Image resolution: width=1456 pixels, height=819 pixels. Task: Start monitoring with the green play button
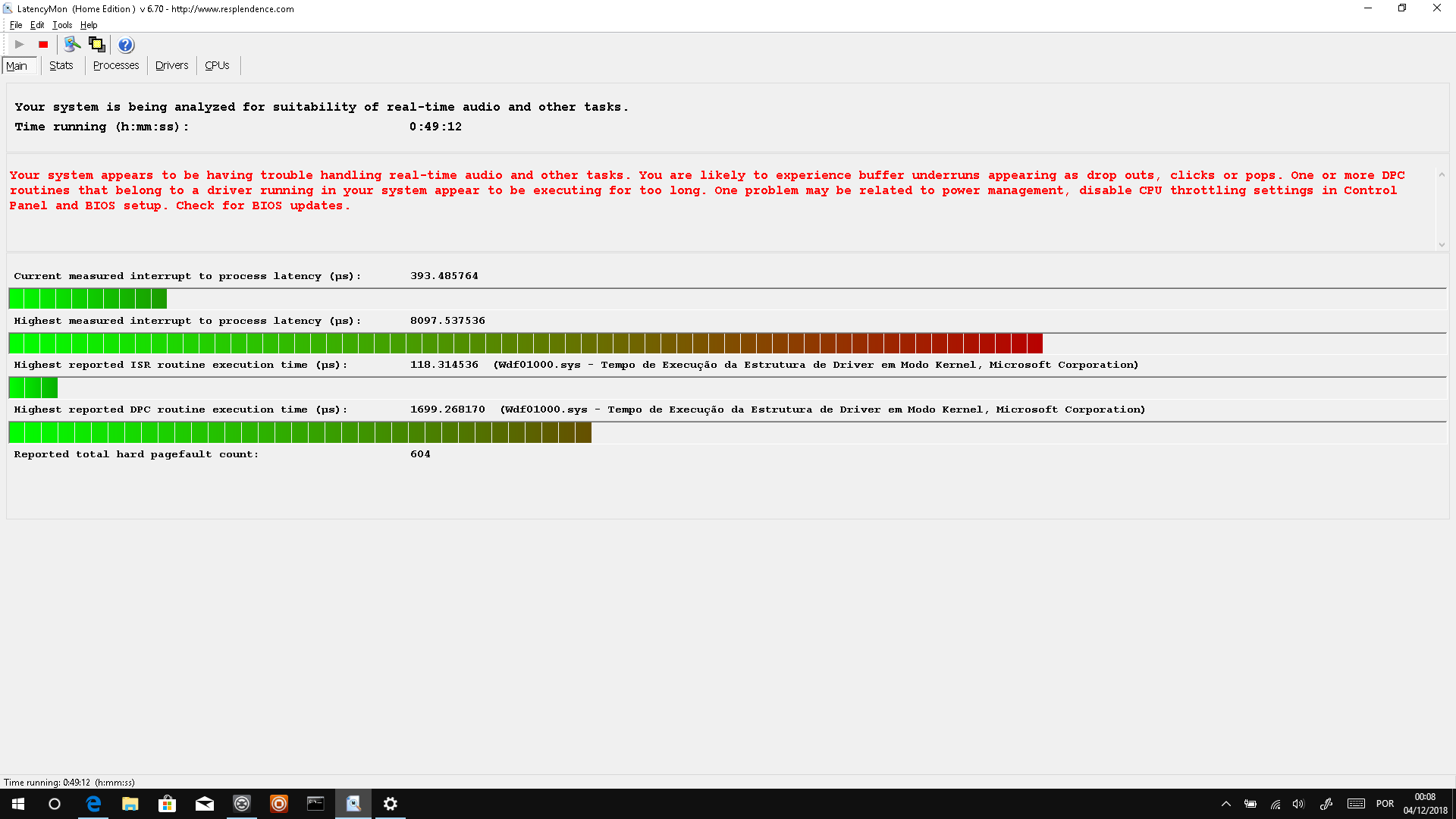[x=20, y=45]
